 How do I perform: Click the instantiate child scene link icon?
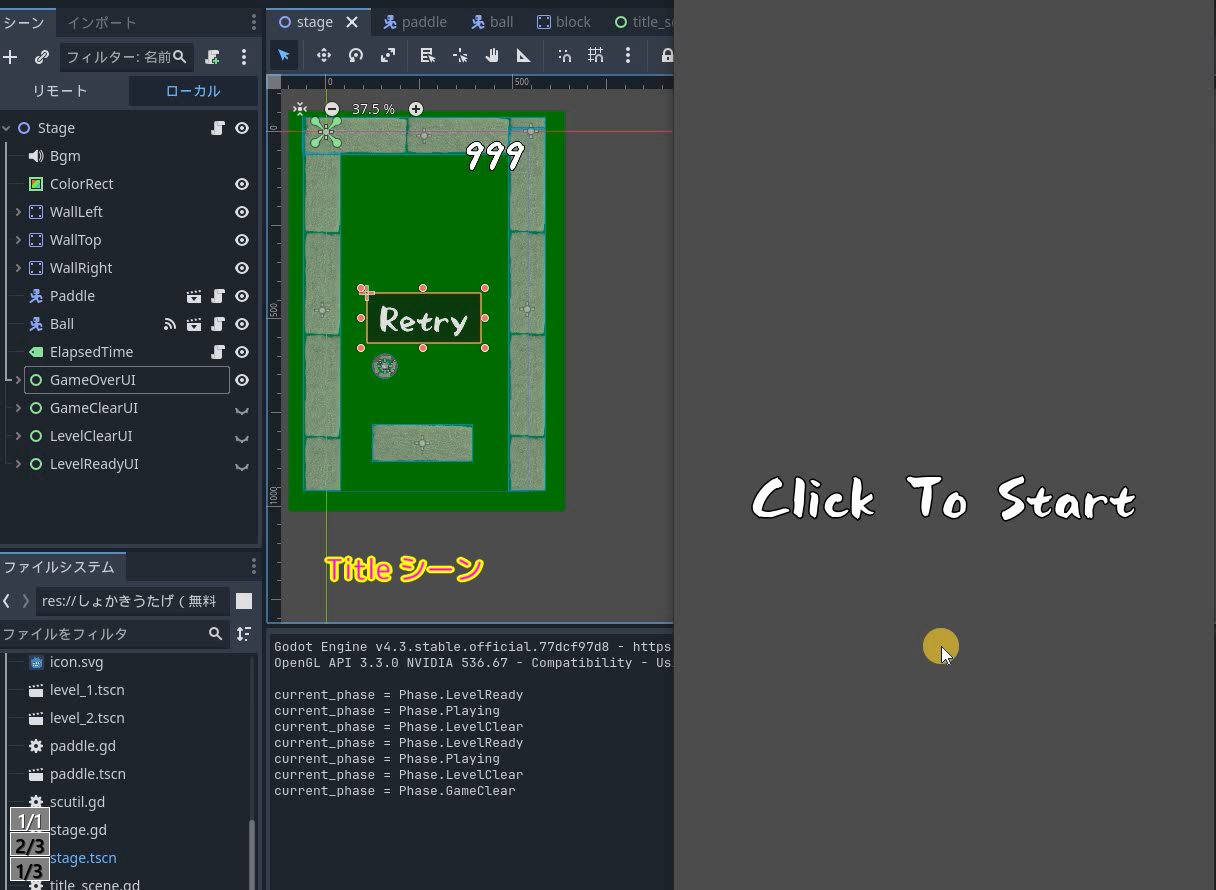coord(42,57)
